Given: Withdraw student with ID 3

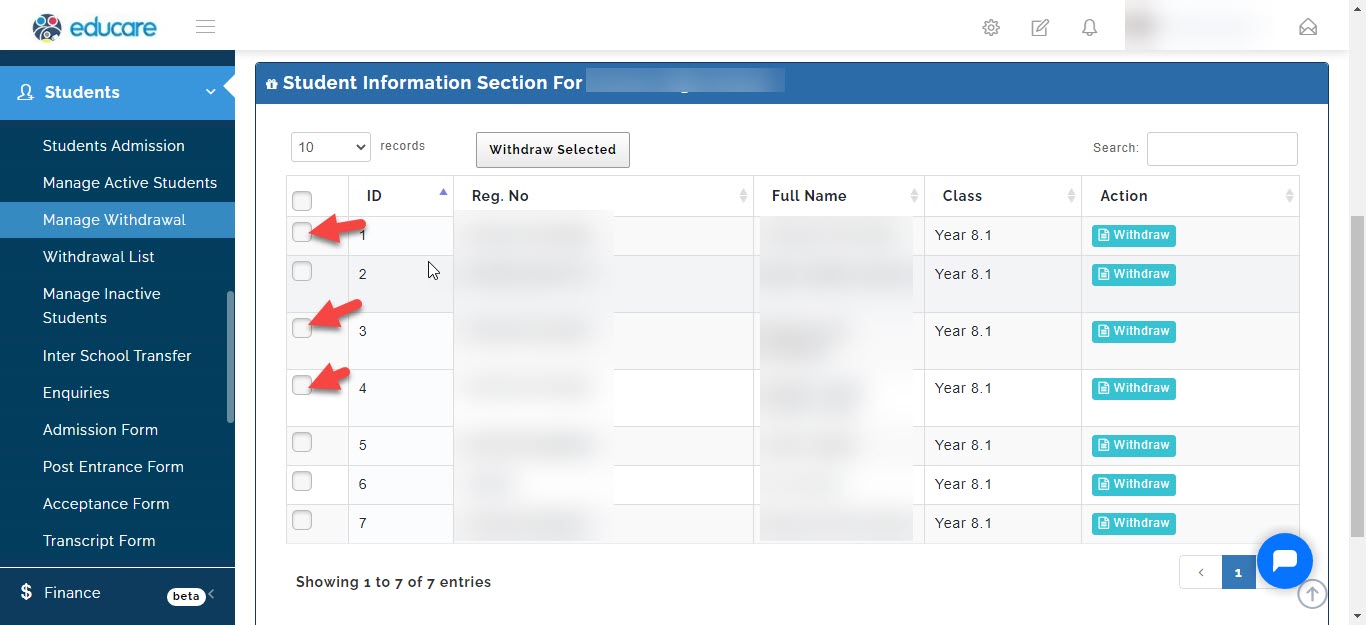Looking at the screenshot, I should coord(1134,332).
